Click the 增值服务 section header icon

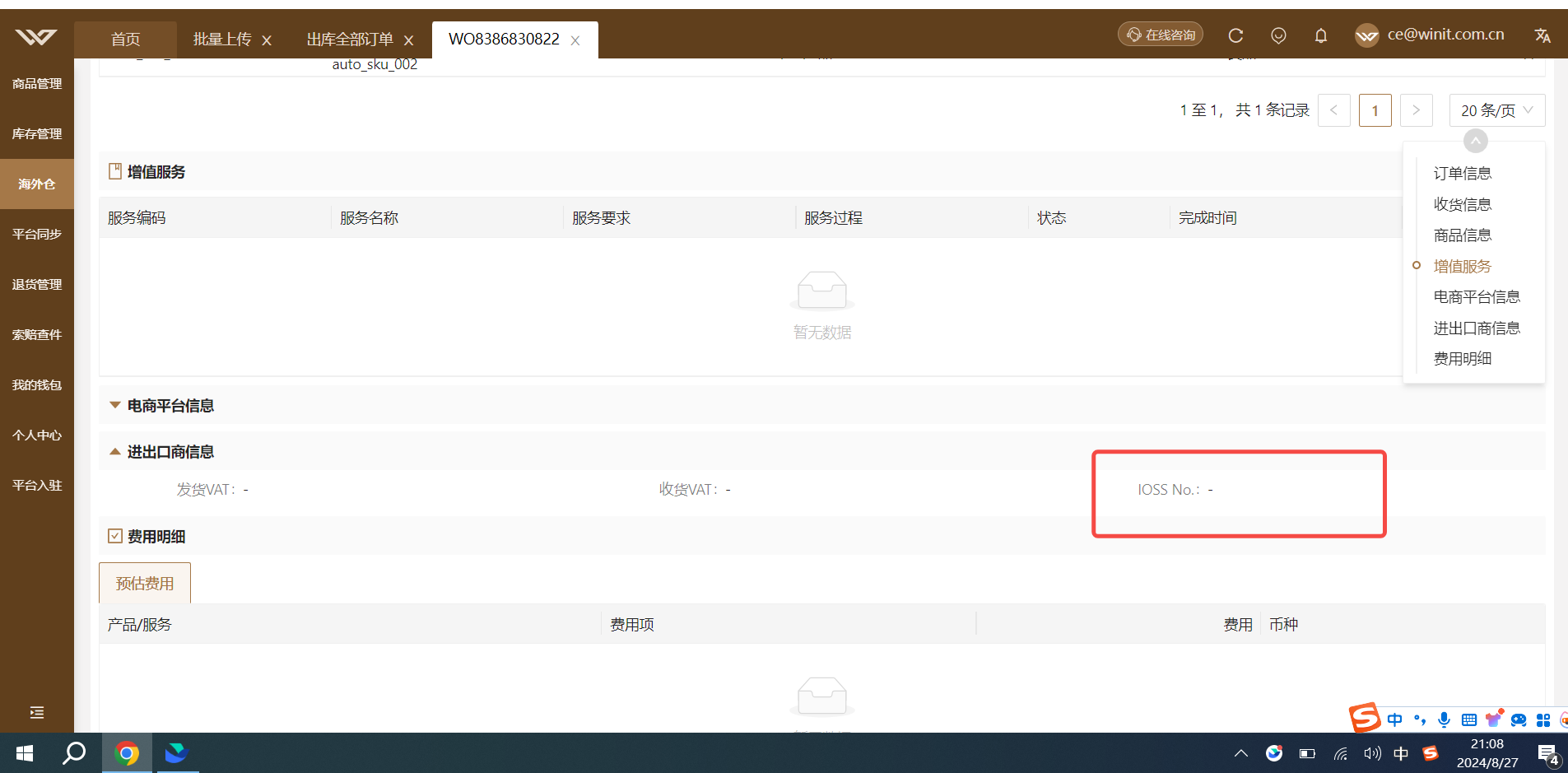coord(115,171)
